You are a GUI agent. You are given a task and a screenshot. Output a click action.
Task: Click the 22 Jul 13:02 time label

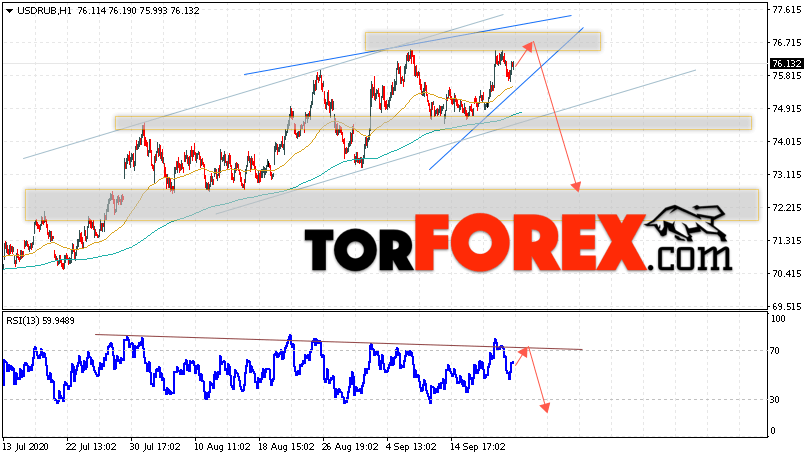click(91, 446)
